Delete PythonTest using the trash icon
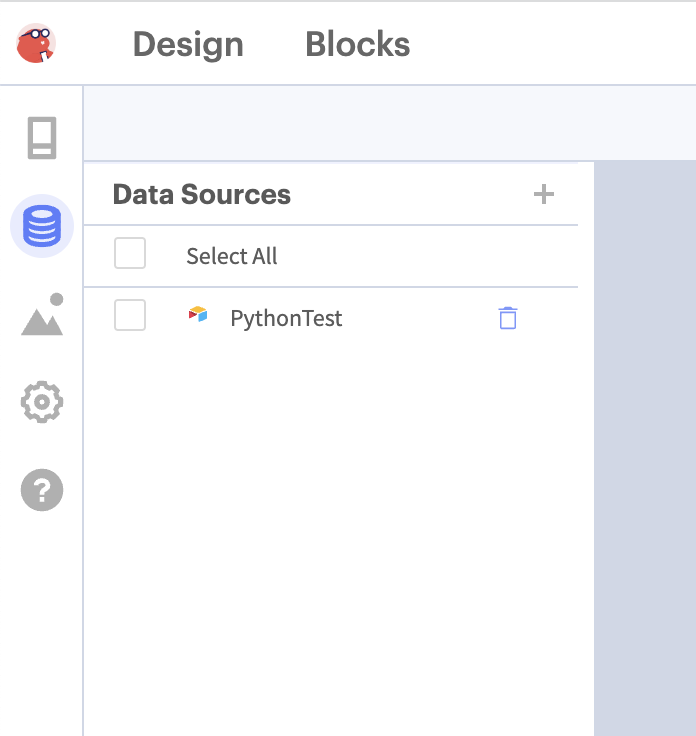The width and height of the screenshot is (696, 736). pyautogui.click(x=508, y=319)
